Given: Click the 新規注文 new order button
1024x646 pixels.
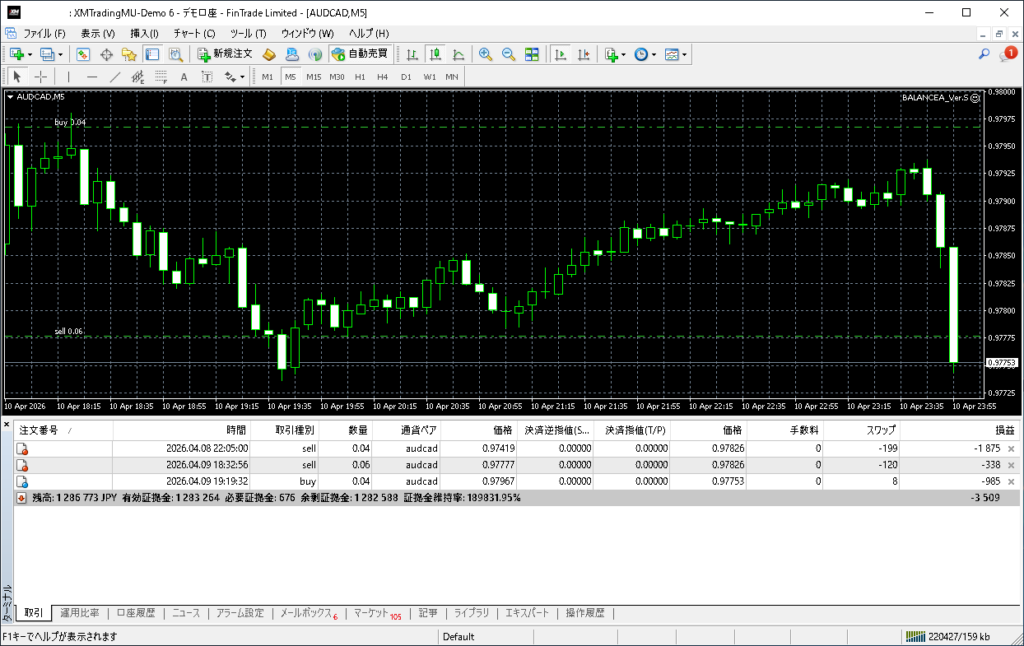Looking at the screenshot, I should tap(226, 54).
